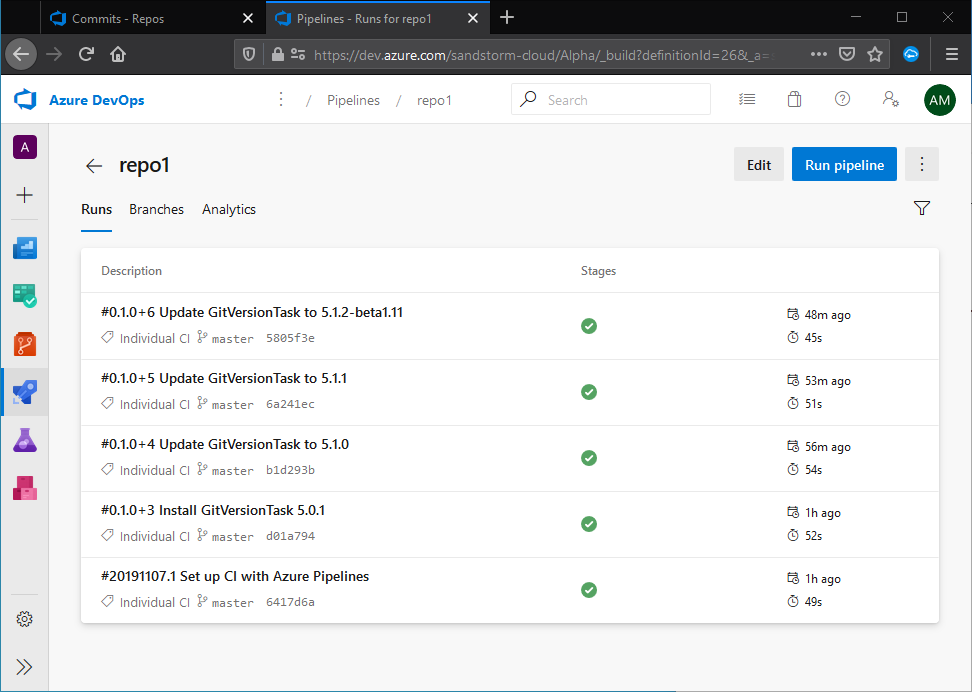Click the repo1 breadcrumb link
This screenshot has width=972, height=692.
pos(434,100)
